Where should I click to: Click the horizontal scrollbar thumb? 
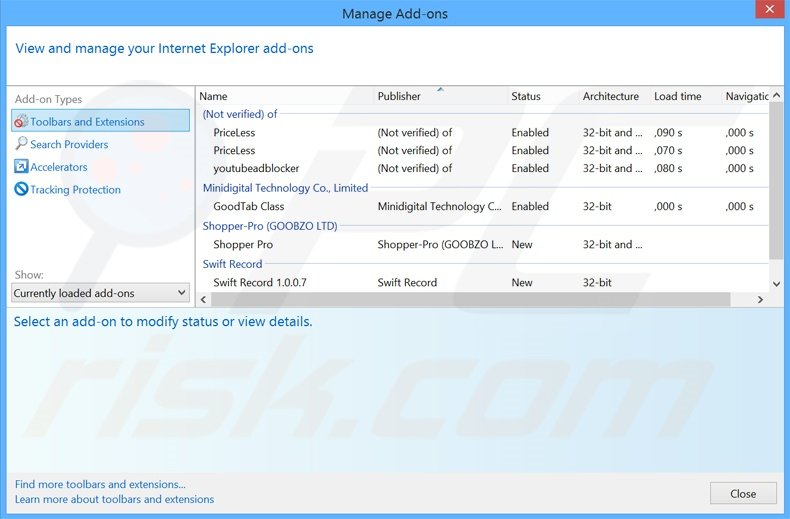(x=471, y=299)
